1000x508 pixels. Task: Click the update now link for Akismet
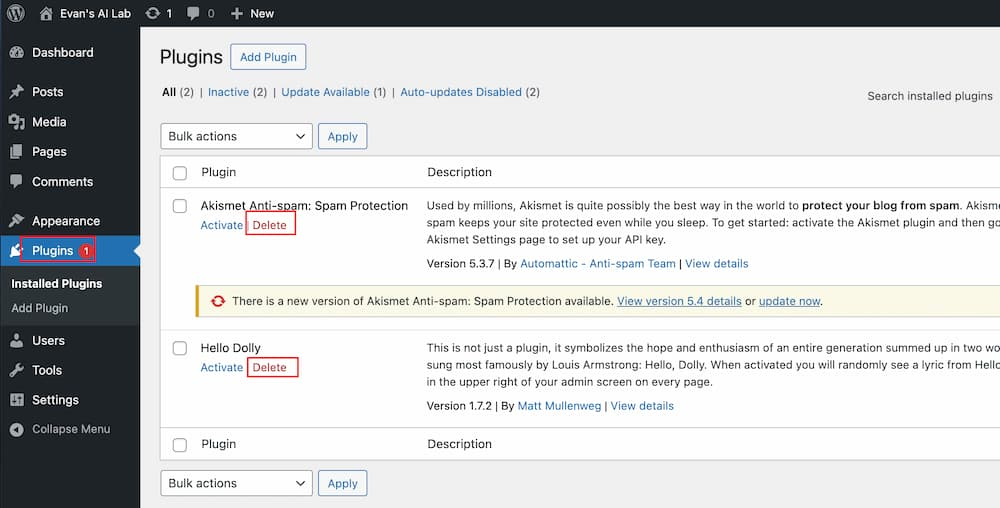point(790,301)
